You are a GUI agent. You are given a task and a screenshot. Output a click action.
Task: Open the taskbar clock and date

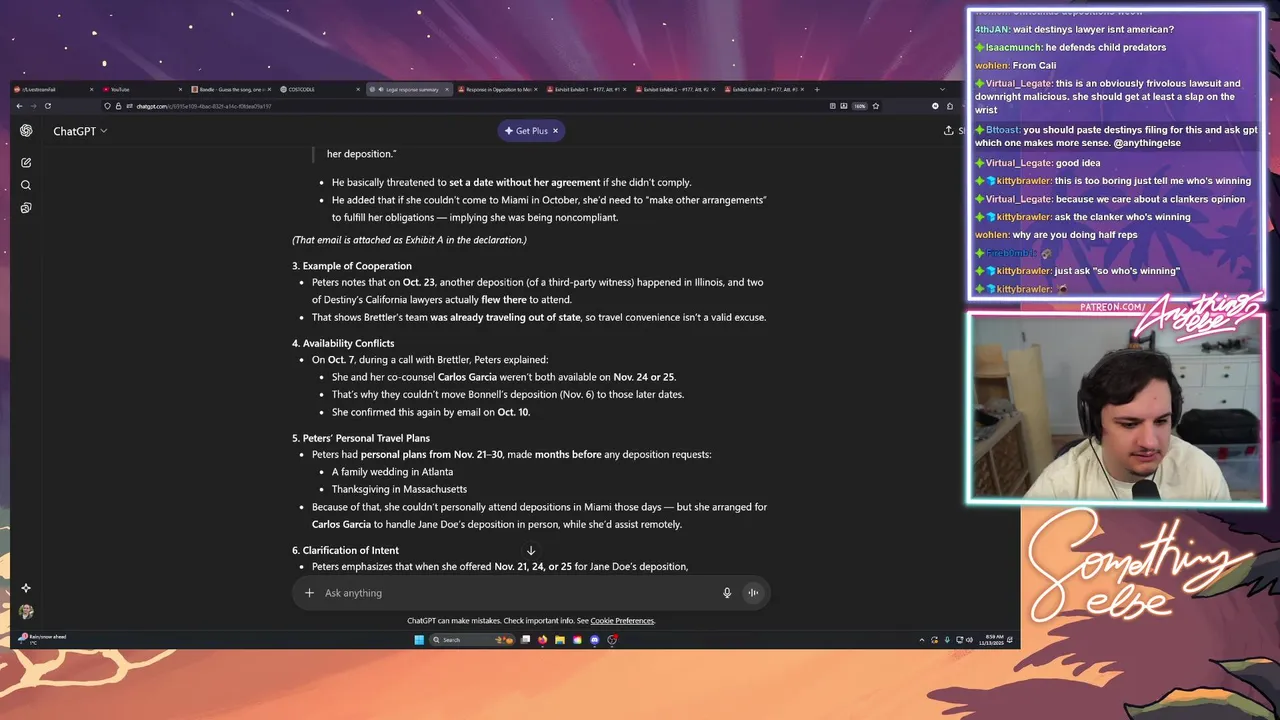pyautogui.click(x=993, y=640)
